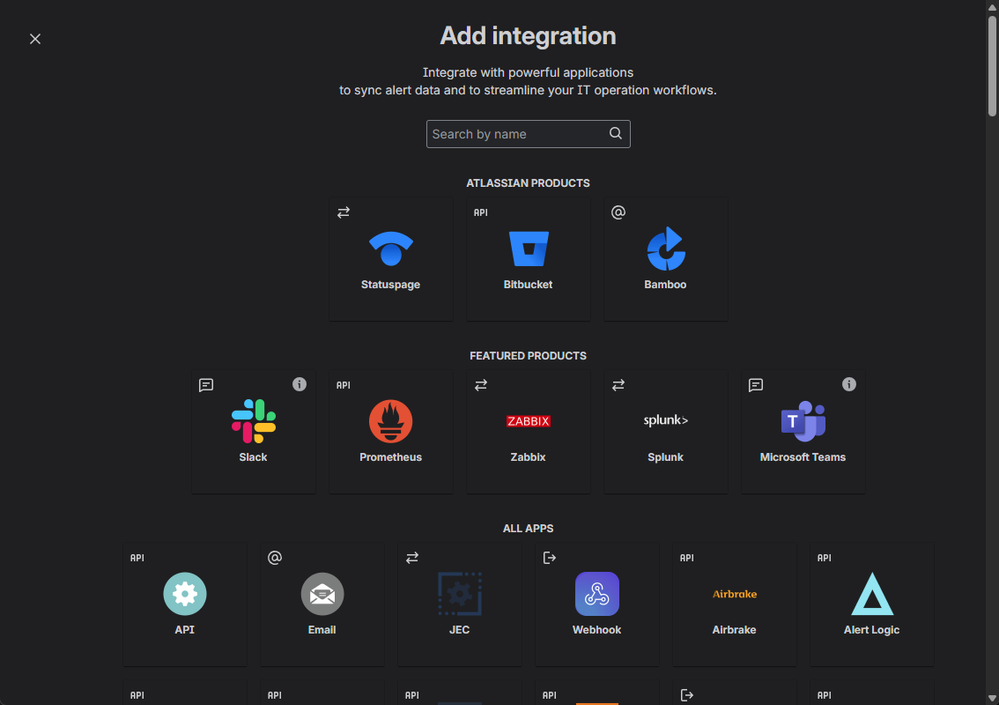The width and height of the screenshot is (999, 705).
Task: Select the Email envelope icon
Action: pyautogui.click(x=322, y=594)
